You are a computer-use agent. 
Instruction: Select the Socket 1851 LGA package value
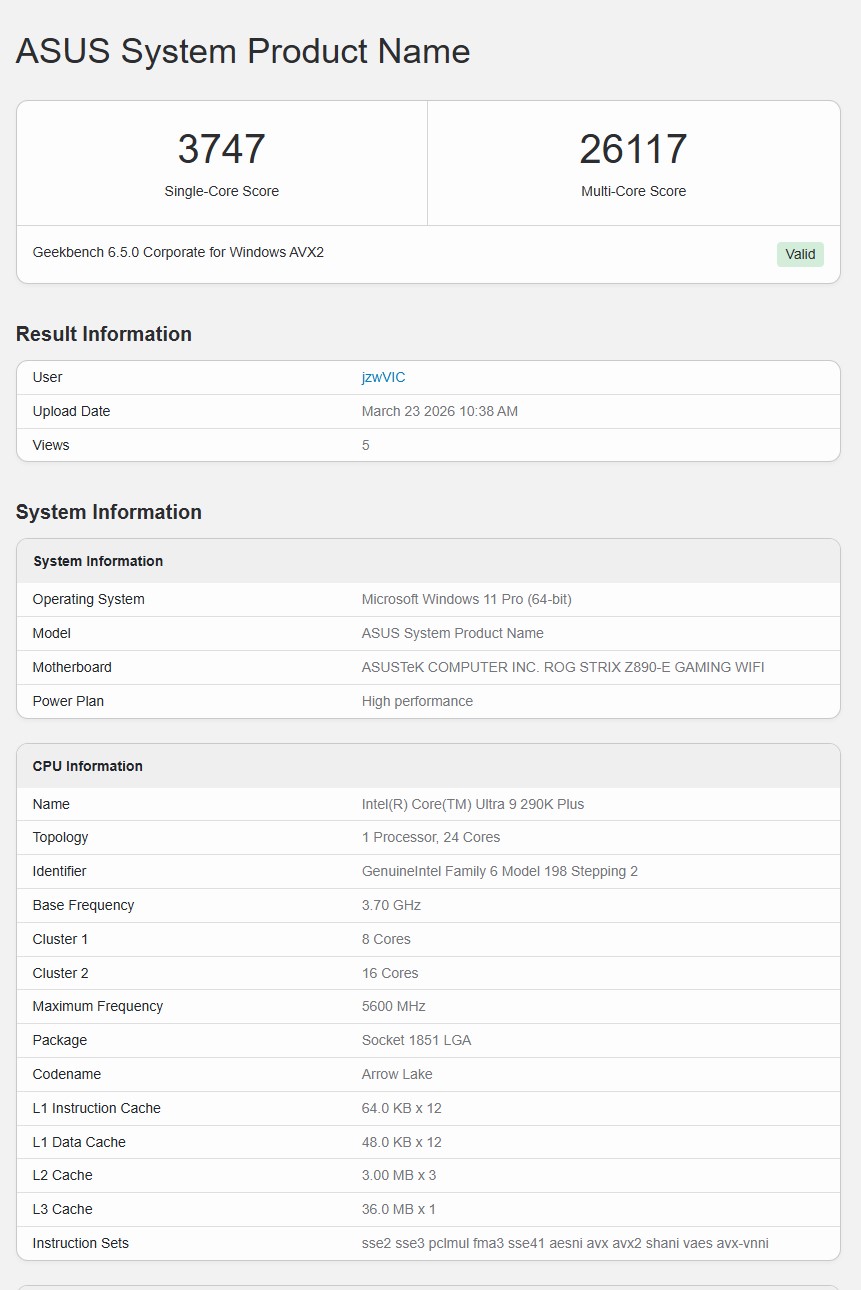coord(417,1040)
